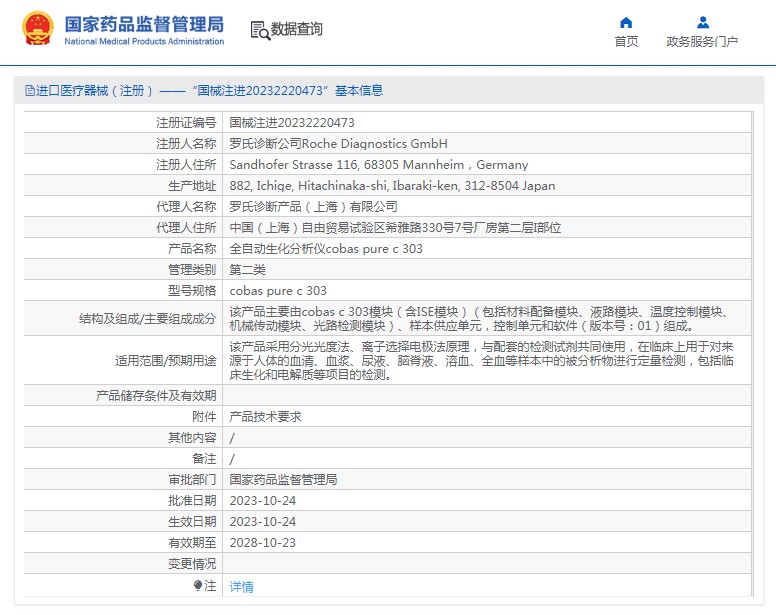
Task: Click the 其他内容 row label
Action: pos(192,438)
